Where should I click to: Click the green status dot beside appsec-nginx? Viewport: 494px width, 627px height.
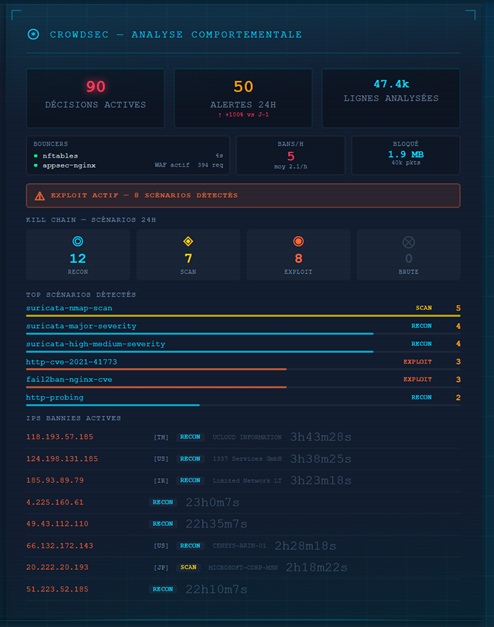pyautogui.click(x=36, y=166)
